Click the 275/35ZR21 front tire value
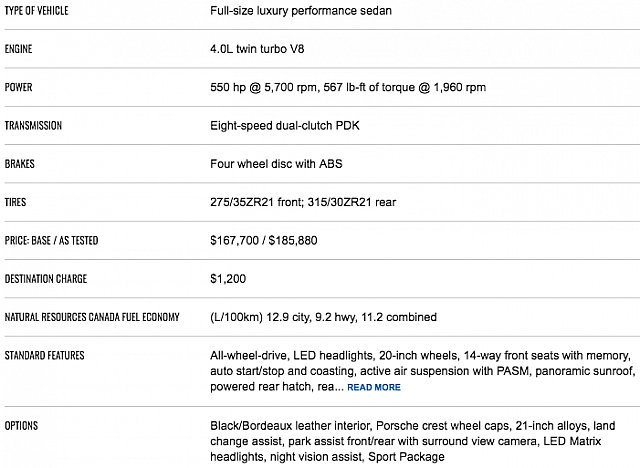The height and width of the screenshot is (468, 640). (252, 202)
